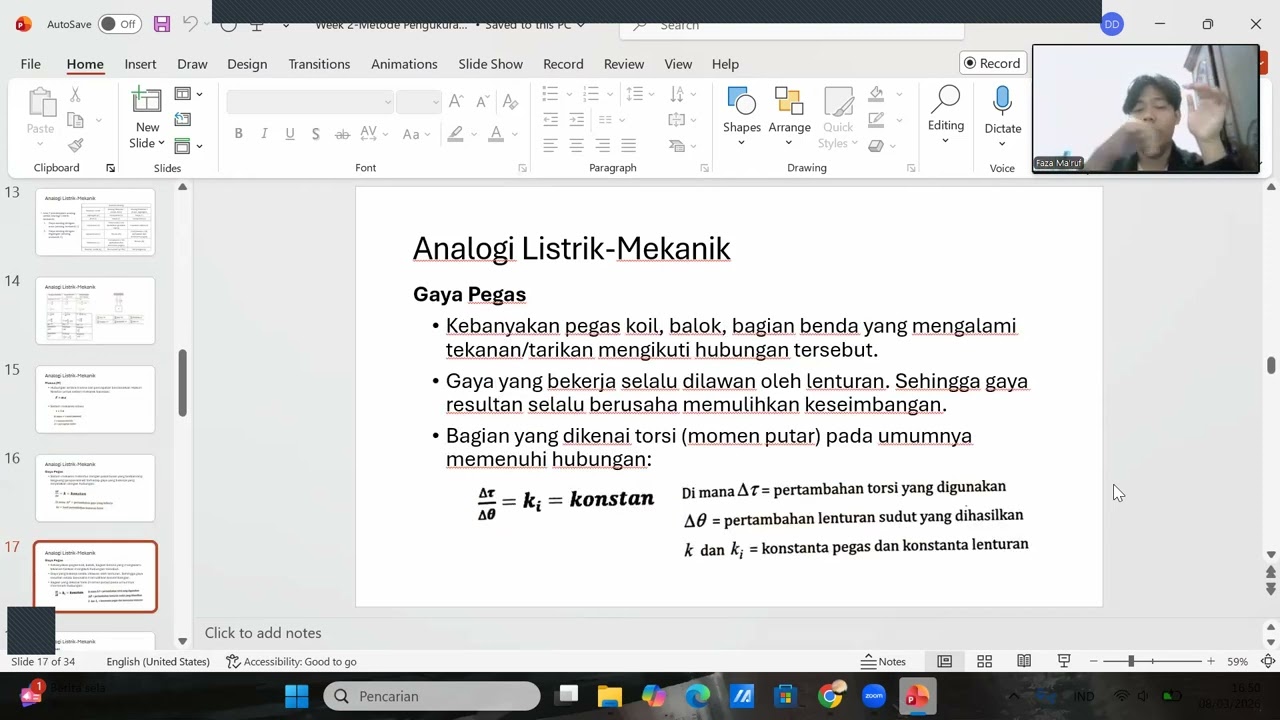1280x720 pixels.
Task: Click the Format Painter brush icon
Action: [x=75, y=145]
